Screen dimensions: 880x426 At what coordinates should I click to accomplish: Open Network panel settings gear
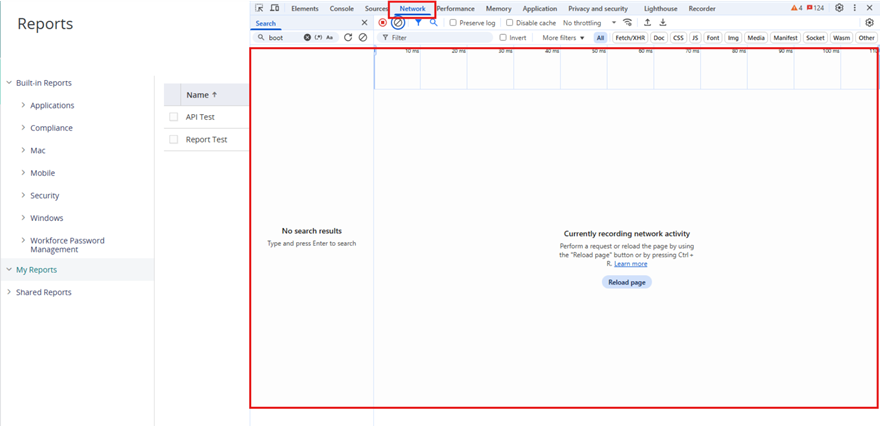pos(869,23)
